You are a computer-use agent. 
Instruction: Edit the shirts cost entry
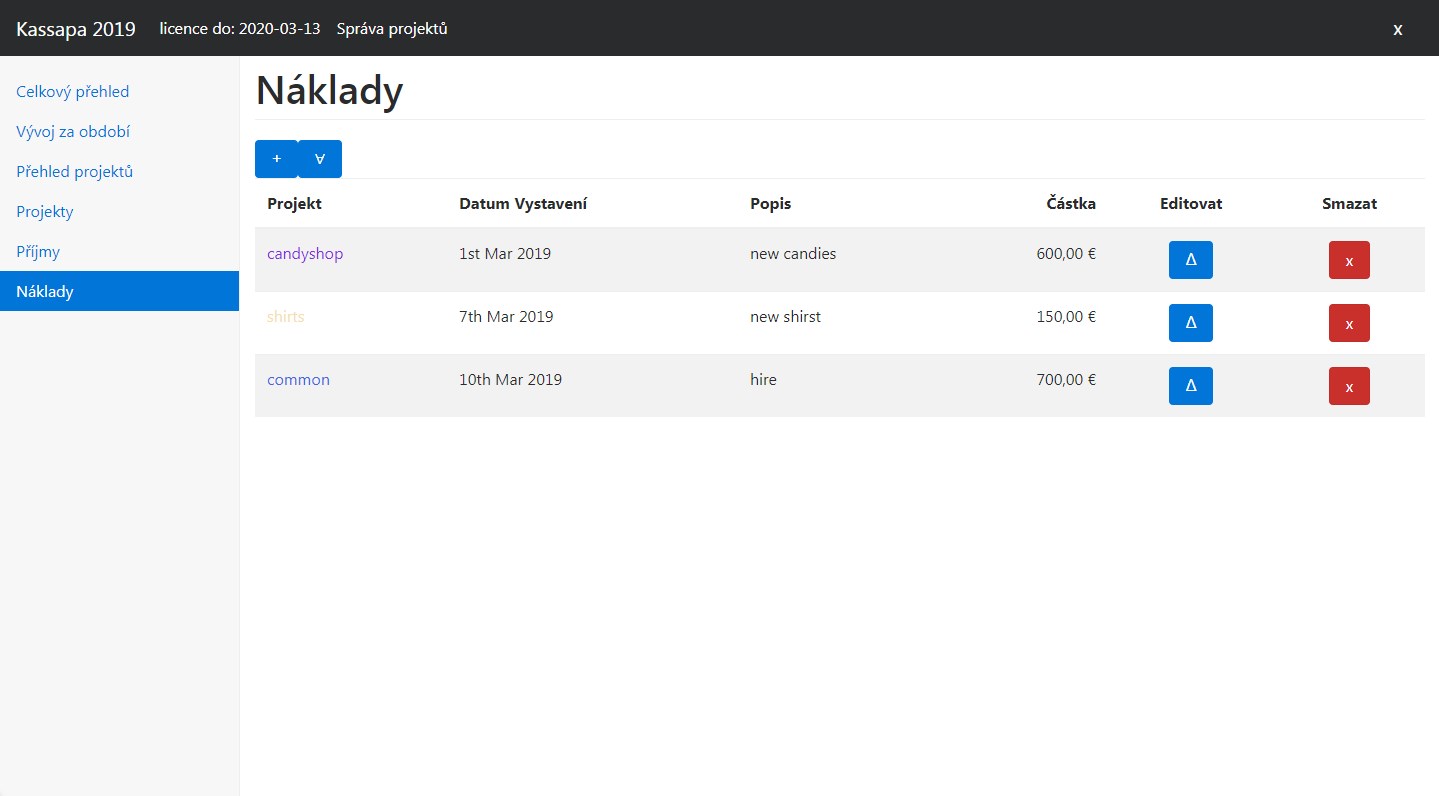coord(1190,323)
